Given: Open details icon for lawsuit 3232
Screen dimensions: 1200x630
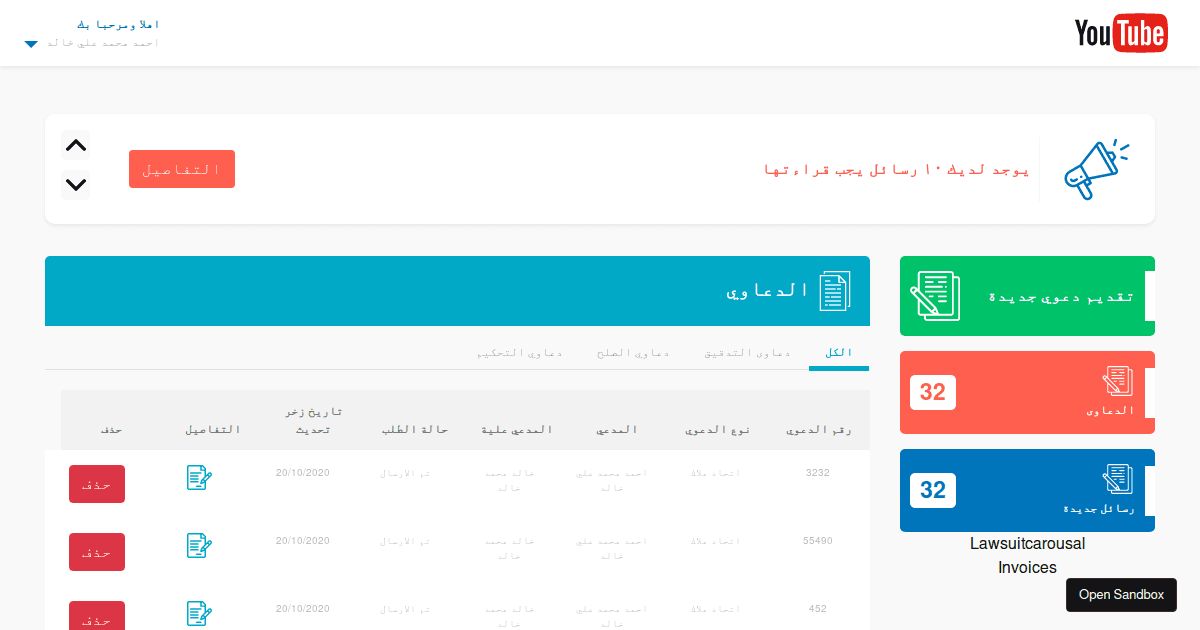Looking at the screenshot, I should coord(198,478).
